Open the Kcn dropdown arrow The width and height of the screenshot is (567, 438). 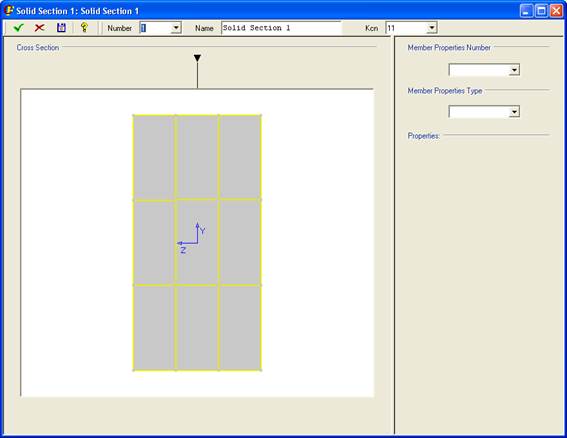pyautogui.click(x=431, y=28)
